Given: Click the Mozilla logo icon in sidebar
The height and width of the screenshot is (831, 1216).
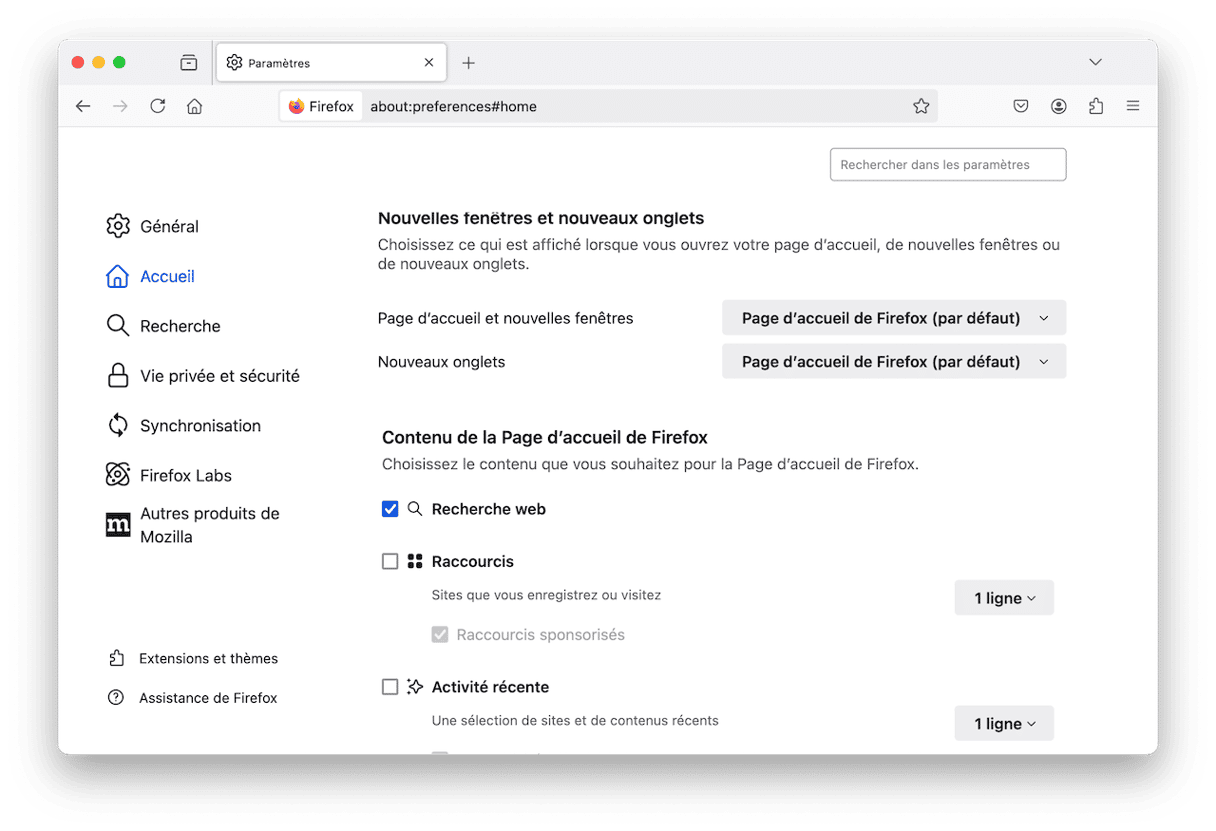Looking at the screenshot, I should point(118,525).
